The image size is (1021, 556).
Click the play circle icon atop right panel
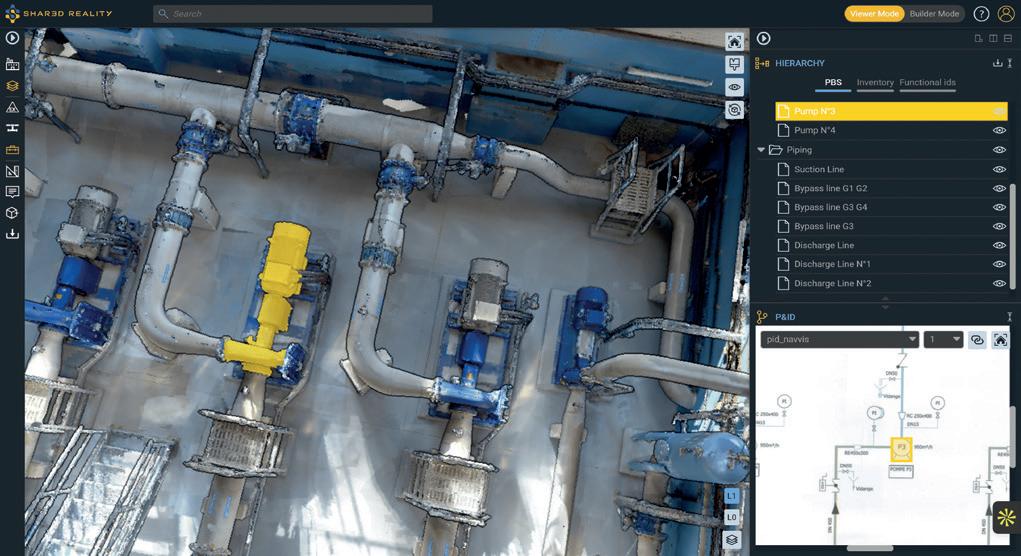point(764,39)
